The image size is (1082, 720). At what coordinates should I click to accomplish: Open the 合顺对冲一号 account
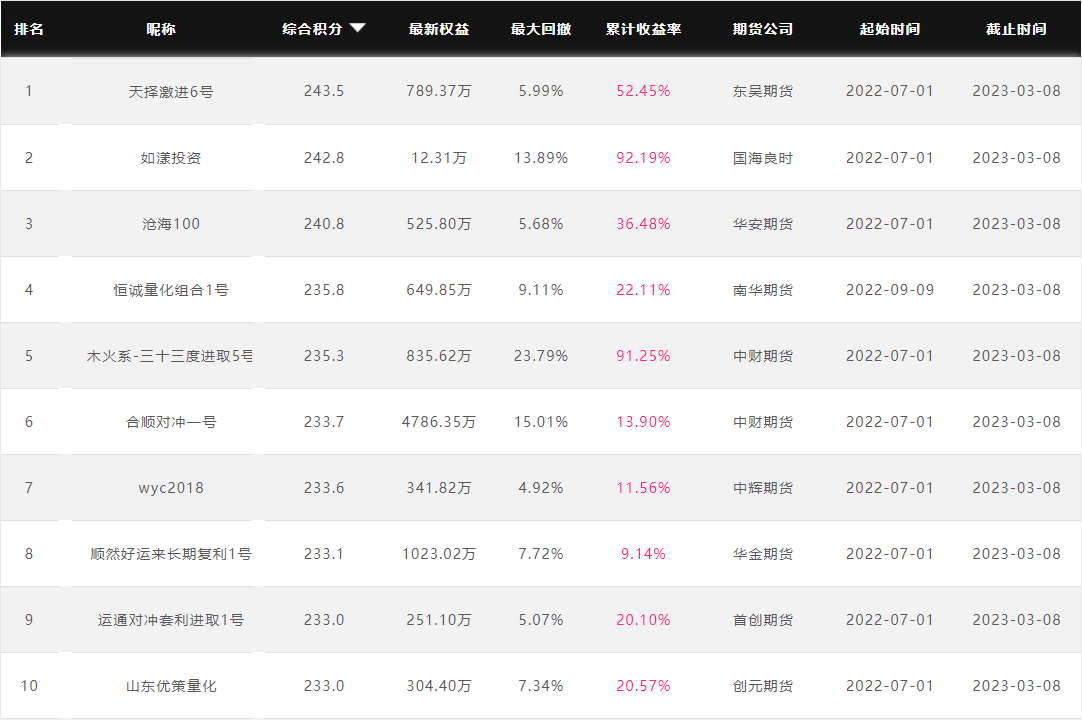pos(170,422)
